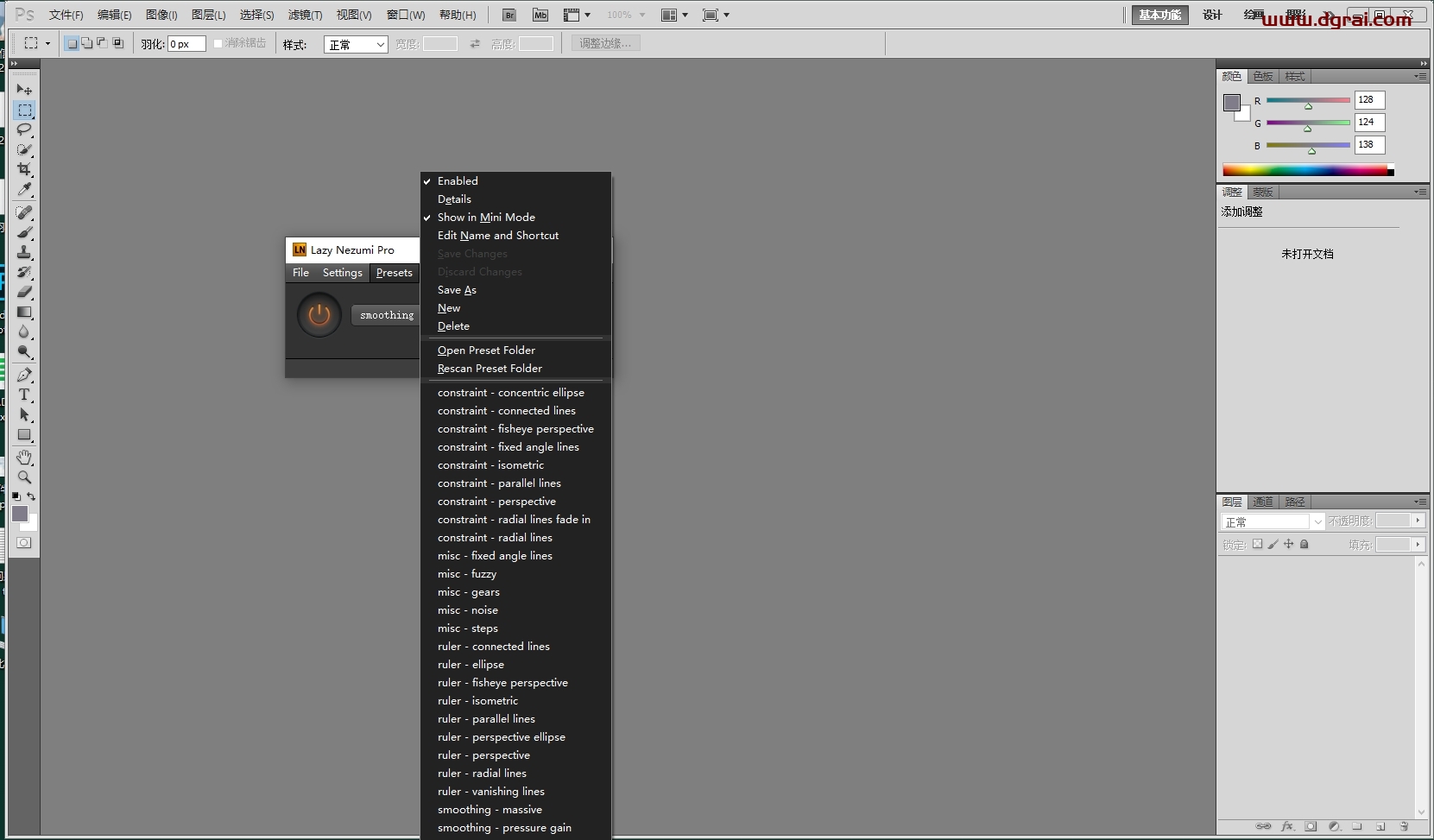The width and height of the screenshot is (1434, 840).
Task: Choose Add to selection mode
Action: 87,42
